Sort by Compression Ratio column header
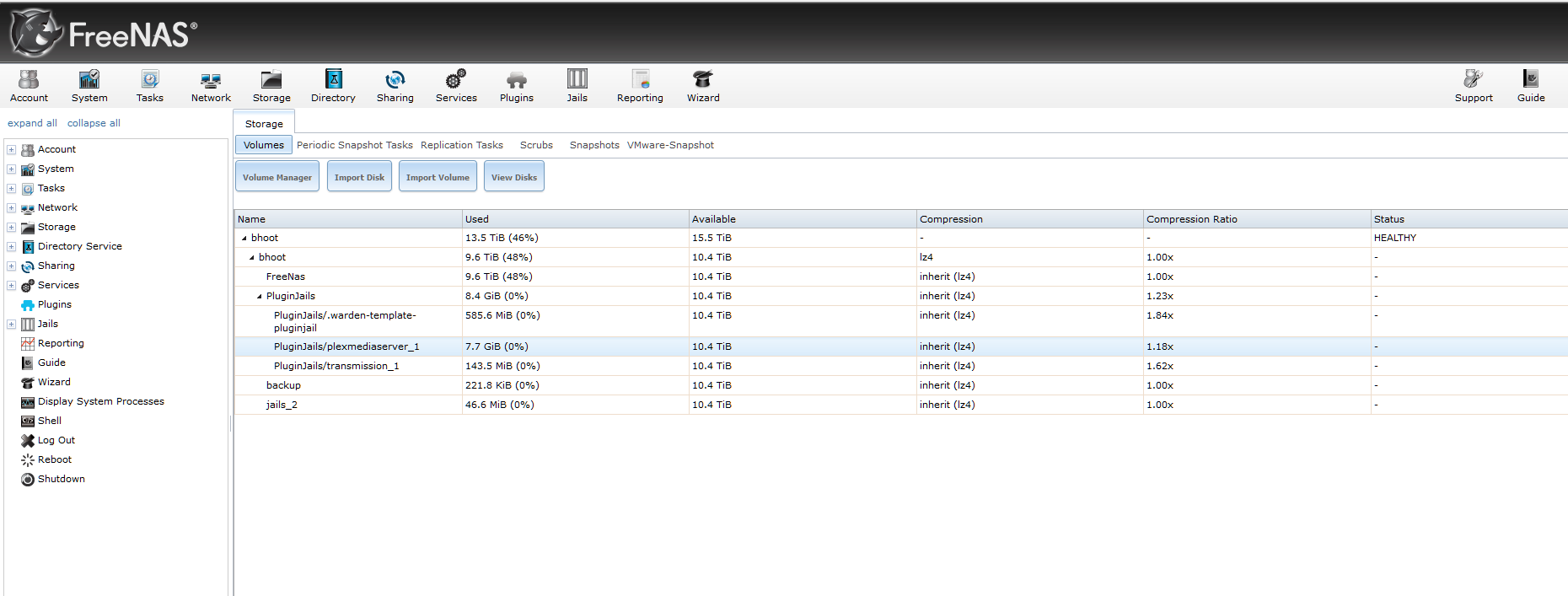 [x=1257, y=219]
